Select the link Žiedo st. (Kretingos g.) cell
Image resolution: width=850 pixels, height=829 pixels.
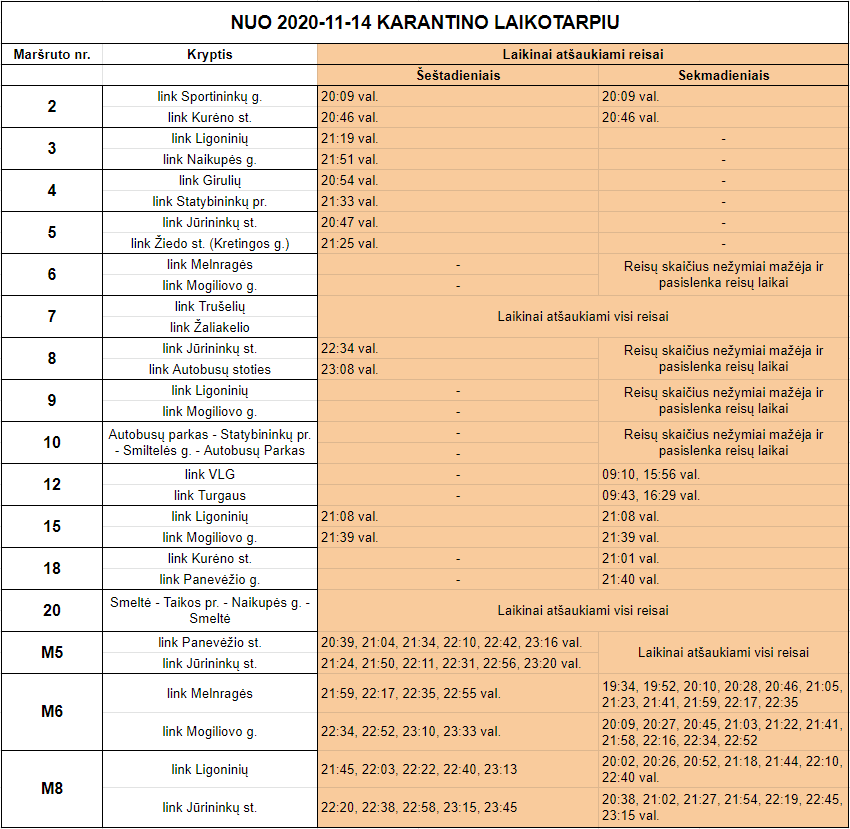210,243
